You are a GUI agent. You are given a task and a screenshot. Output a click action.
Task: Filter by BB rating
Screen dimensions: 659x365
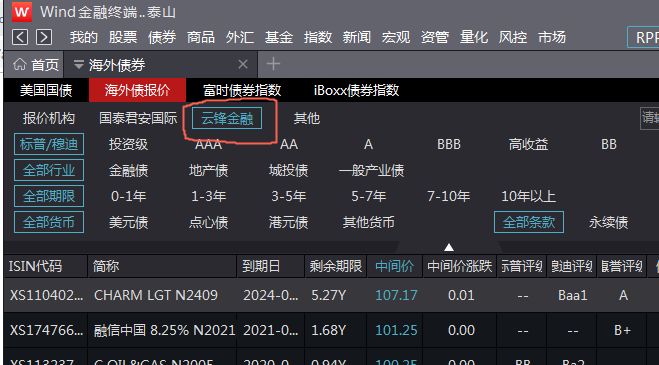pyautogui.click(x=609, y=144)
